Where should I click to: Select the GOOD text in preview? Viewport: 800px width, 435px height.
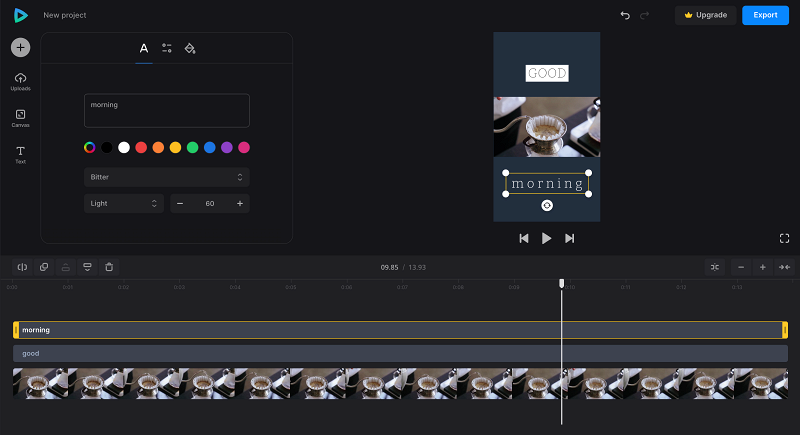(x=547, y=73)
